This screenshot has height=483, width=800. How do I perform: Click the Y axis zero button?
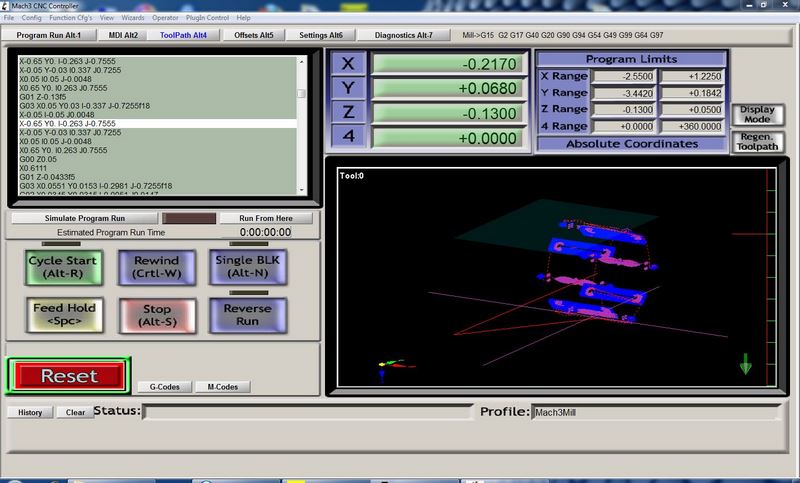click(x=348, y=88)
